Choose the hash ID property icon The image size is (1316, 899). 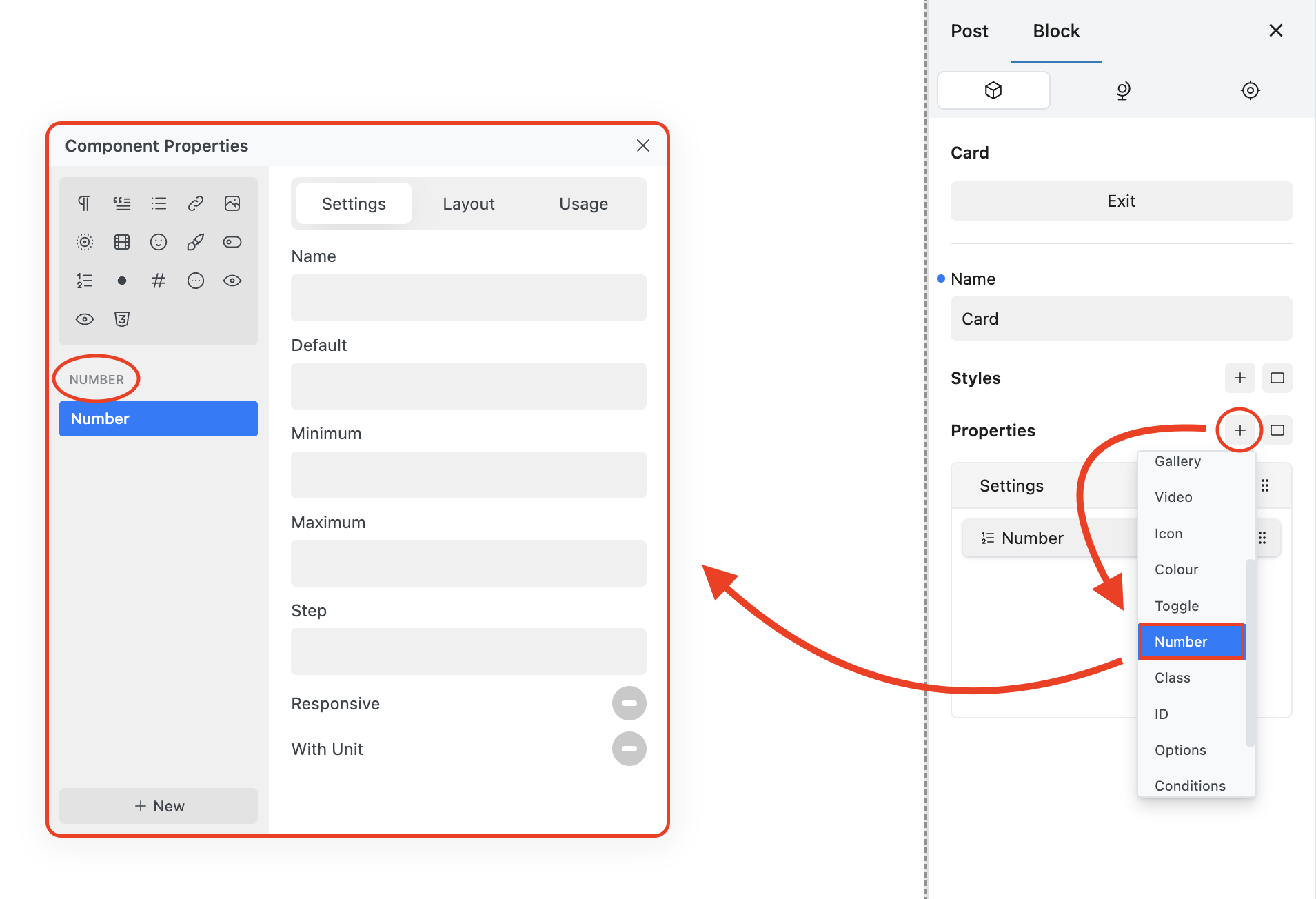(x=159, y=281)
